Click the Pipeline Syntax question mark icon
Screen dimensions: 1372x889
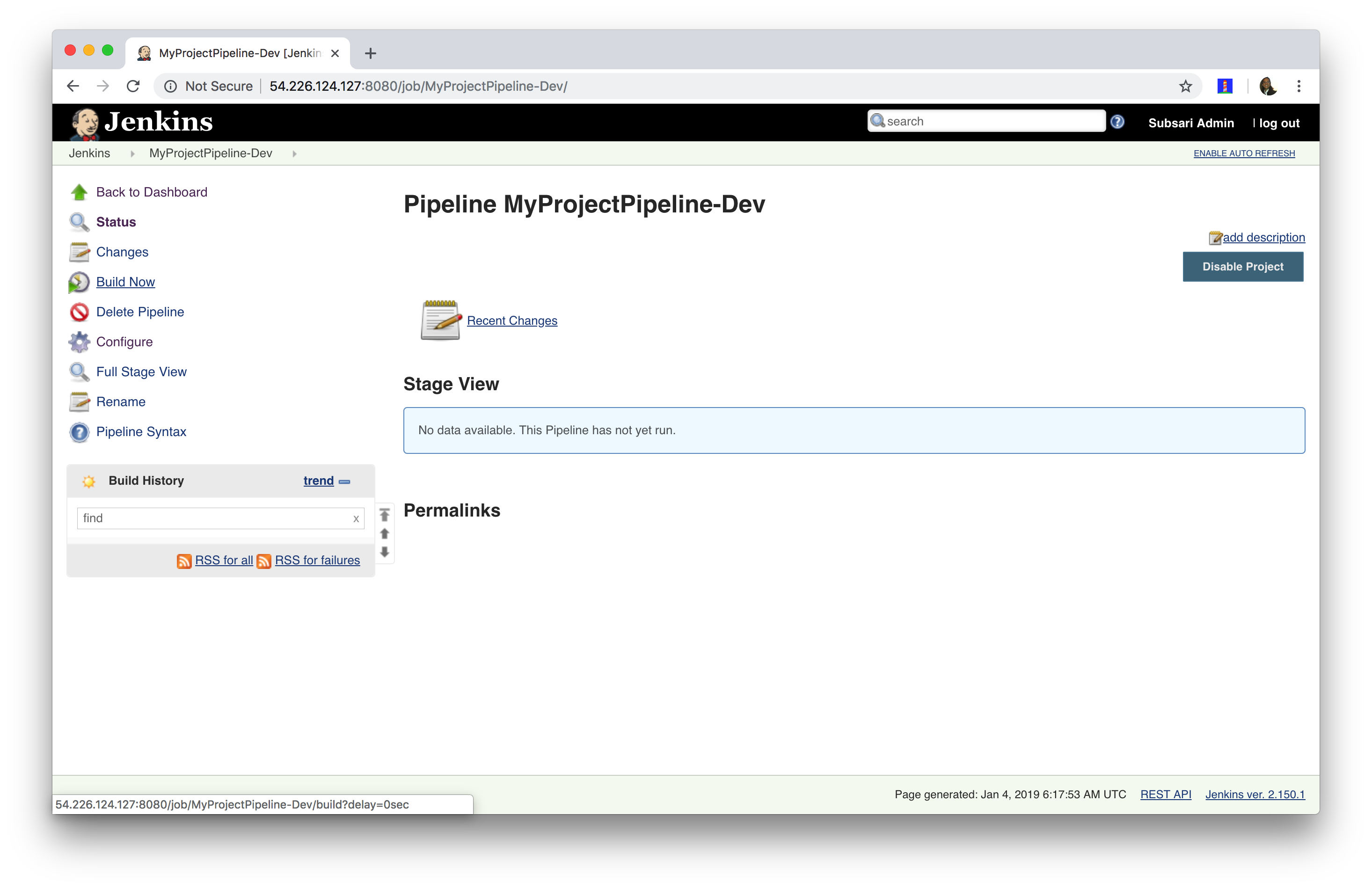point(79,432)
